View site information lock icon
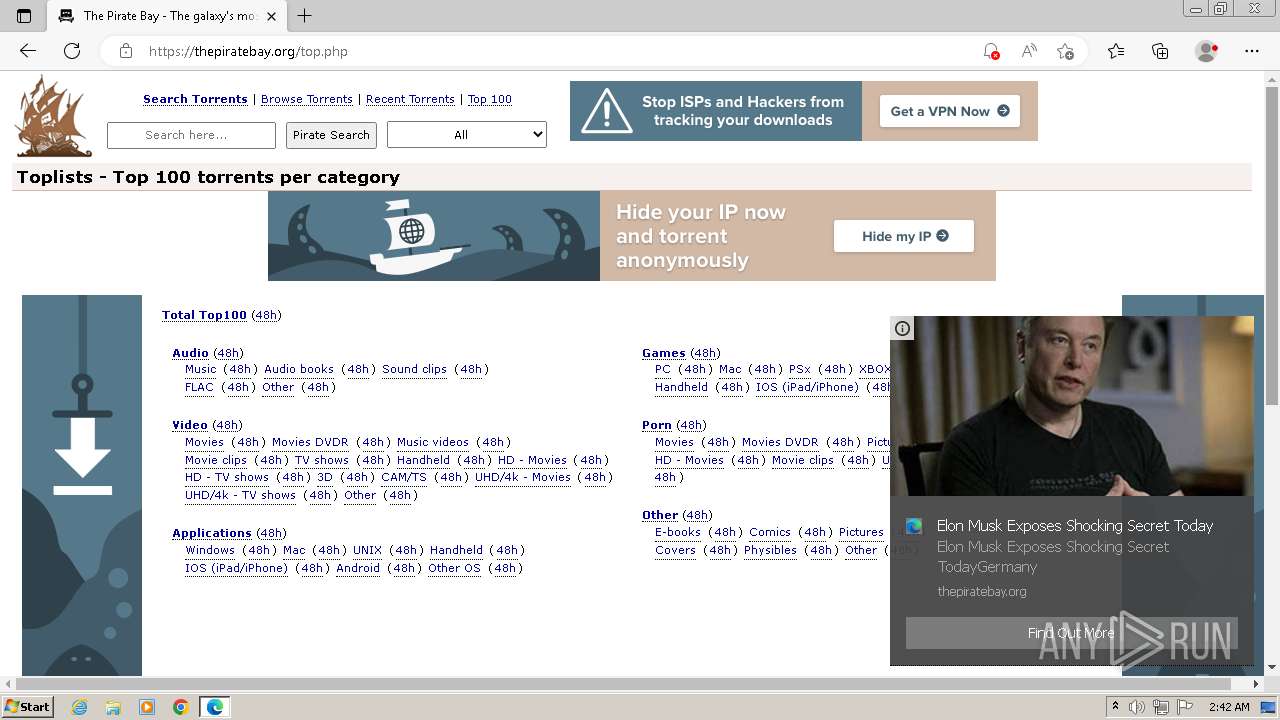The width and height of the screenshot is (1280, 720). tap(126, 51)
